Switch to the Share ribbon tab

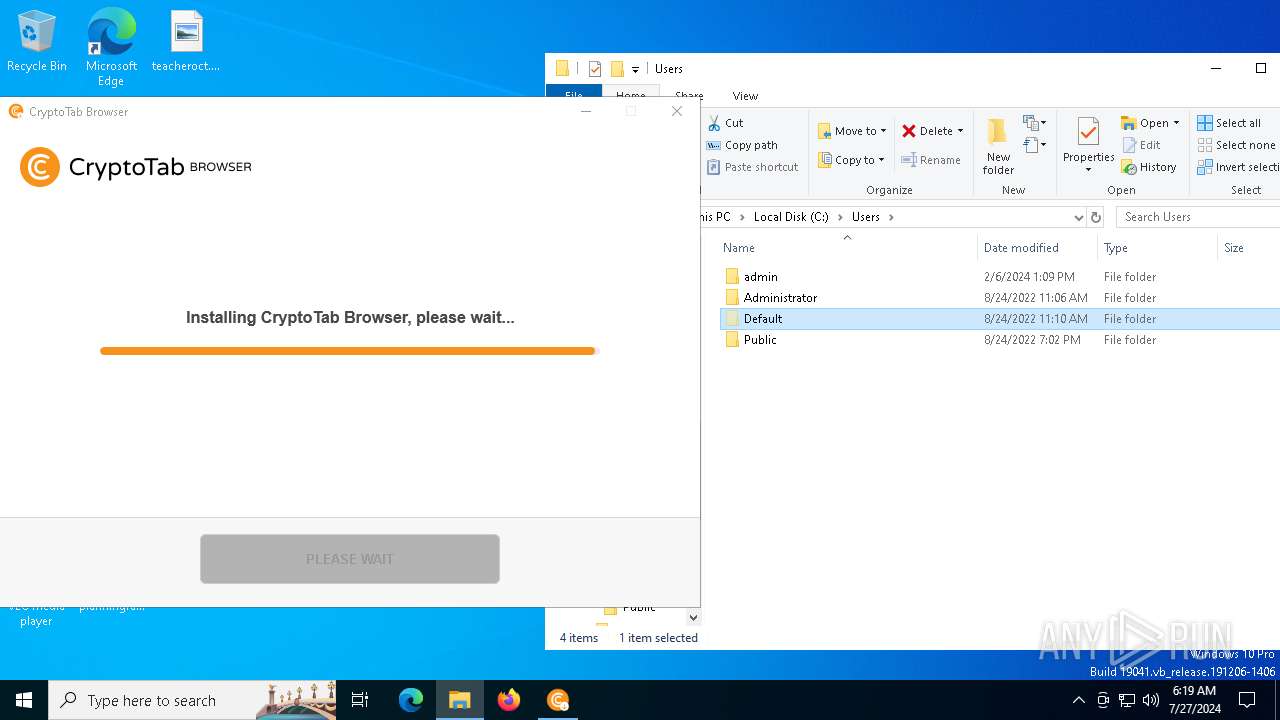689,96
